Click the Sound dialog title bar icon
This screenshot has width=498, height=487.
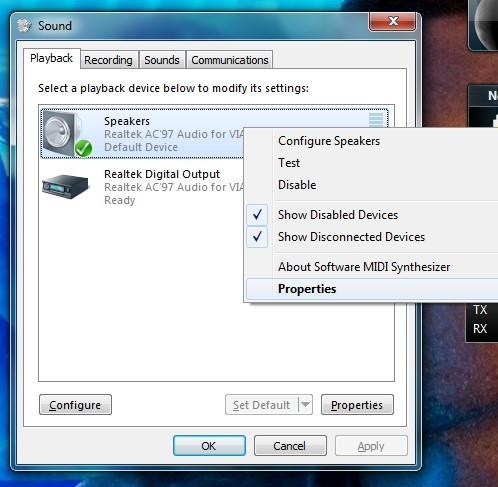point(24,26)
